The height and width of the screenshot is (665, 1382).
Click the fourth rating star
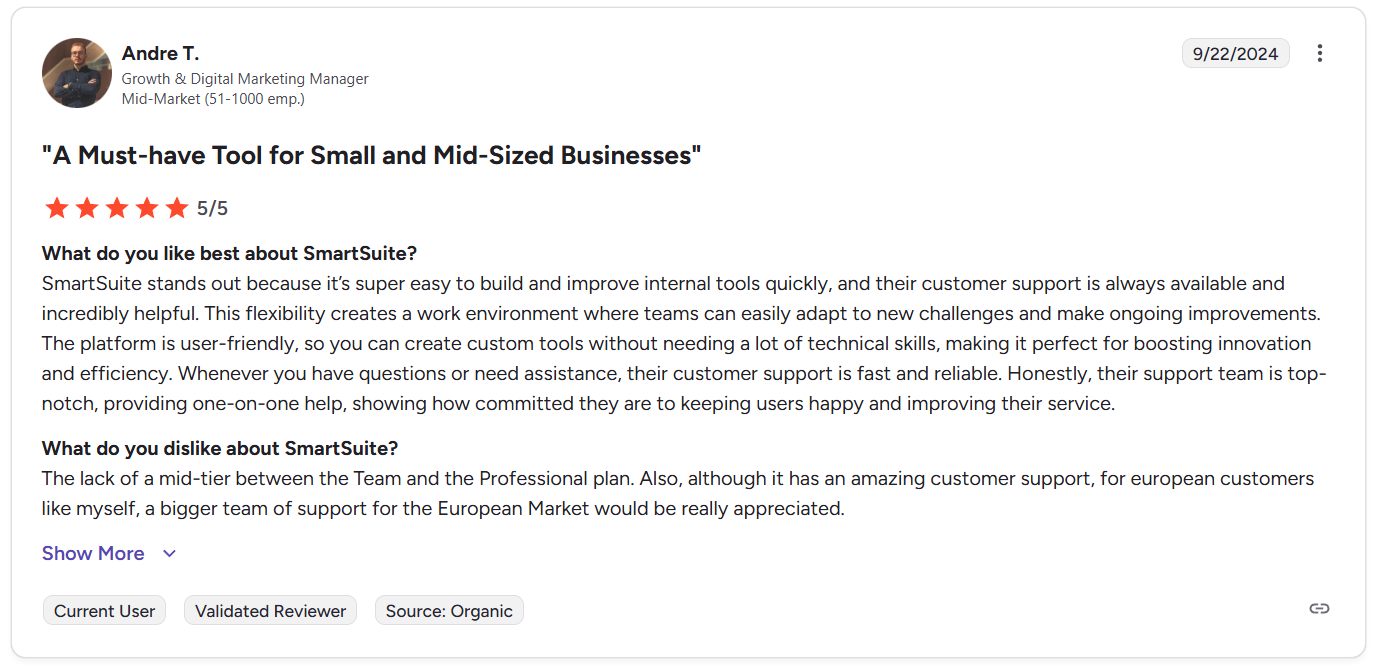pyautogui.click(x=147, y=208)
